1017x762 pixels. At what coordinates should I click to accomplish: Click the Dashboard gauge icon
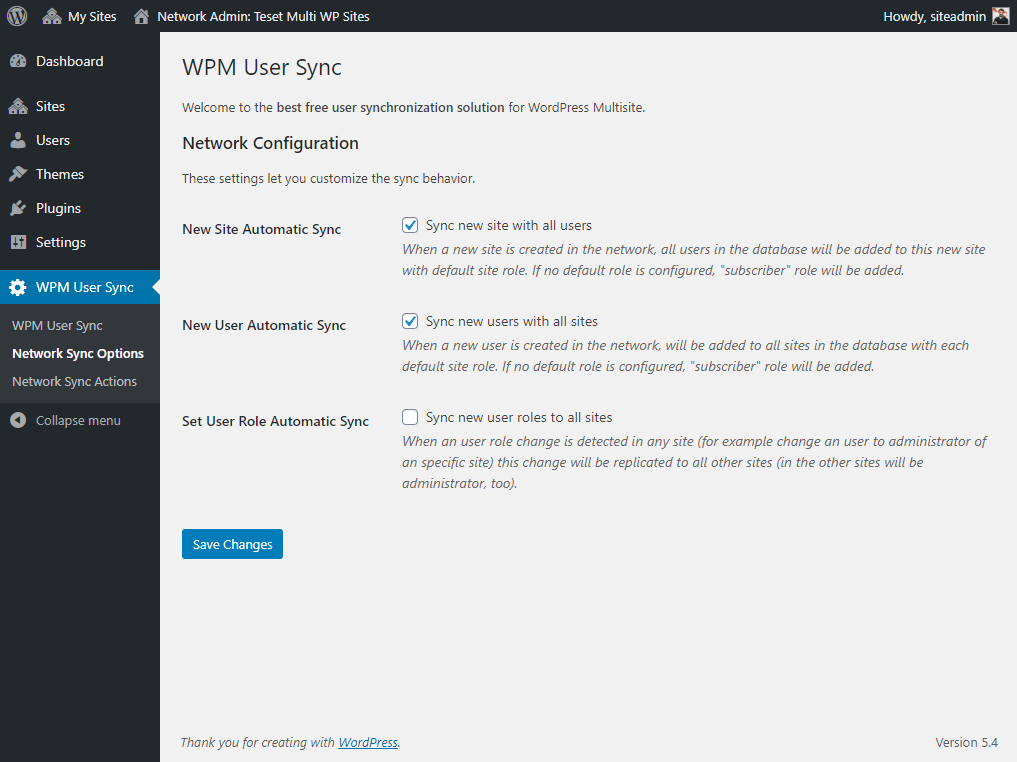click(x=18, y=62)
